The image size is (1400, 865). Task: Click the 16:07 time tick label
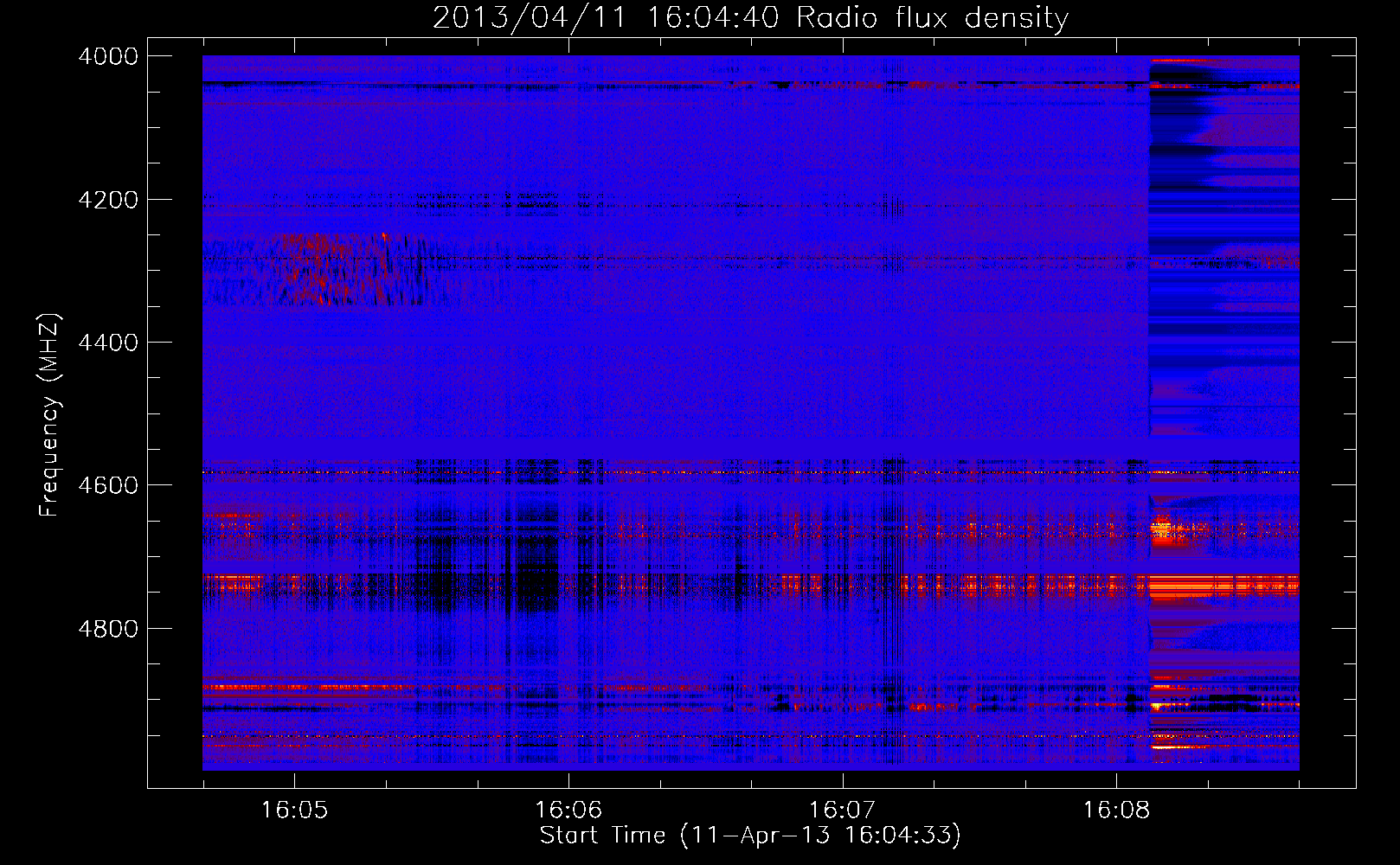tap(843, 811)
